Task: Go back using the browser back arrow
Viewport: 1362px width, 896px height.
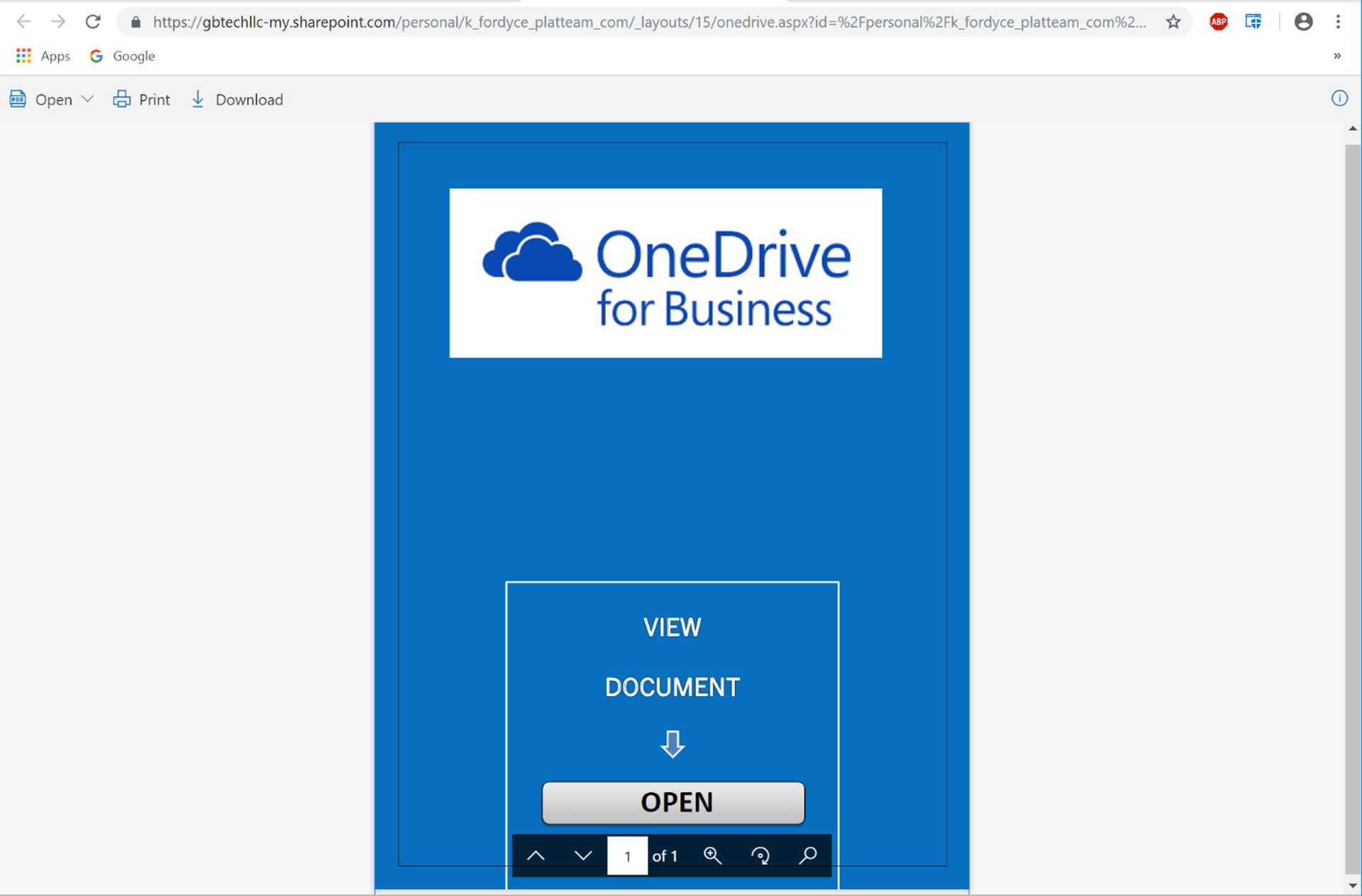Action: coord(23,22)
